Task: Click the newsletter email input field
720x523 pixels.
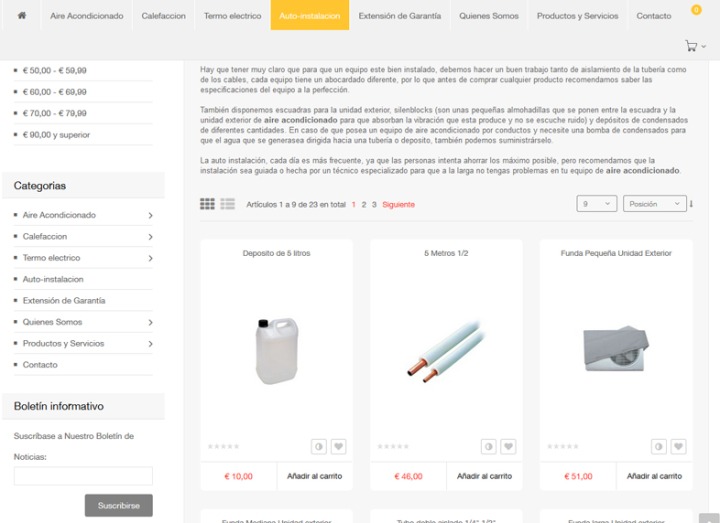Action: pyautogui.click(x=83, y=476)
